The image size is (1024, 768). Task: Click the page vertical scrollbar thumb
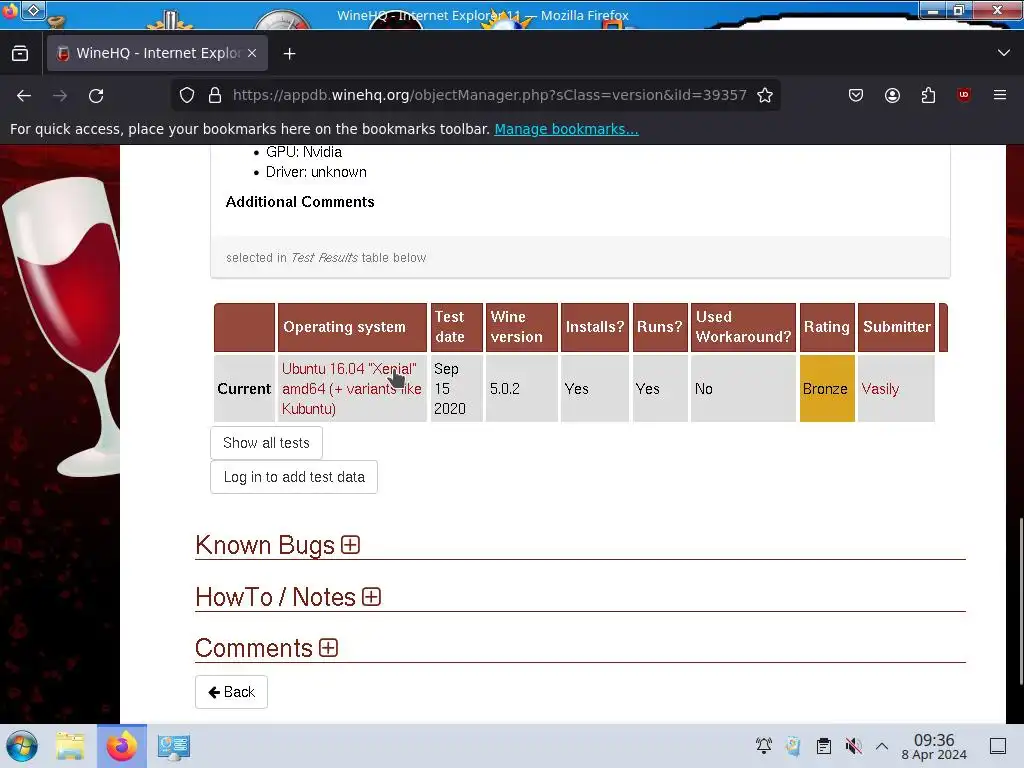1019,601
